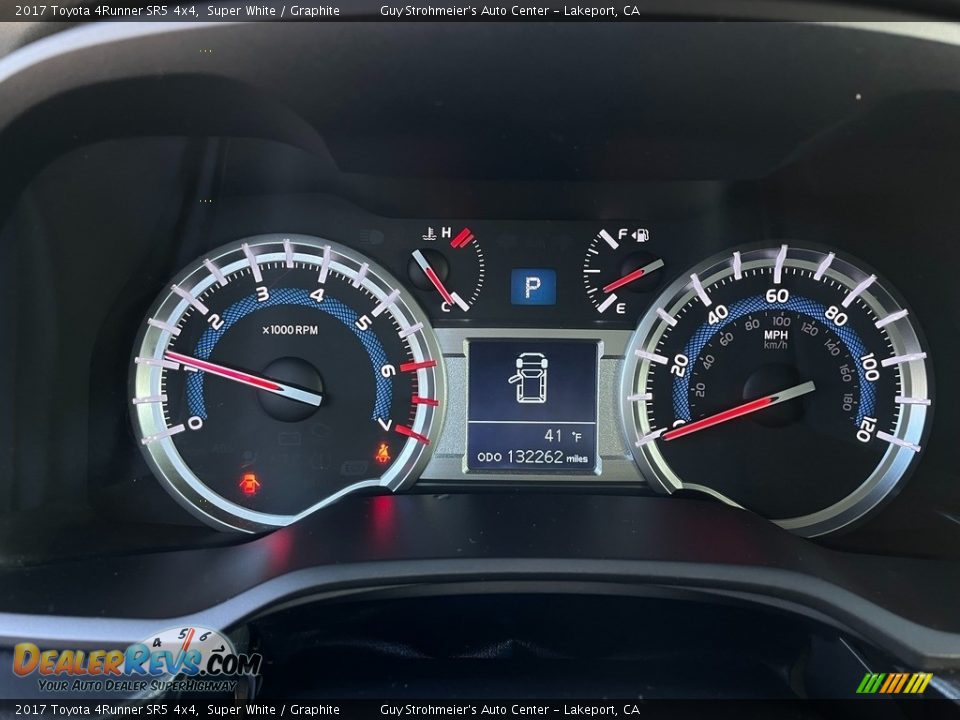Viewport: 960px width, 720px height.
Task: Click the MPH label on the speedometer
Action: [776, 334]
